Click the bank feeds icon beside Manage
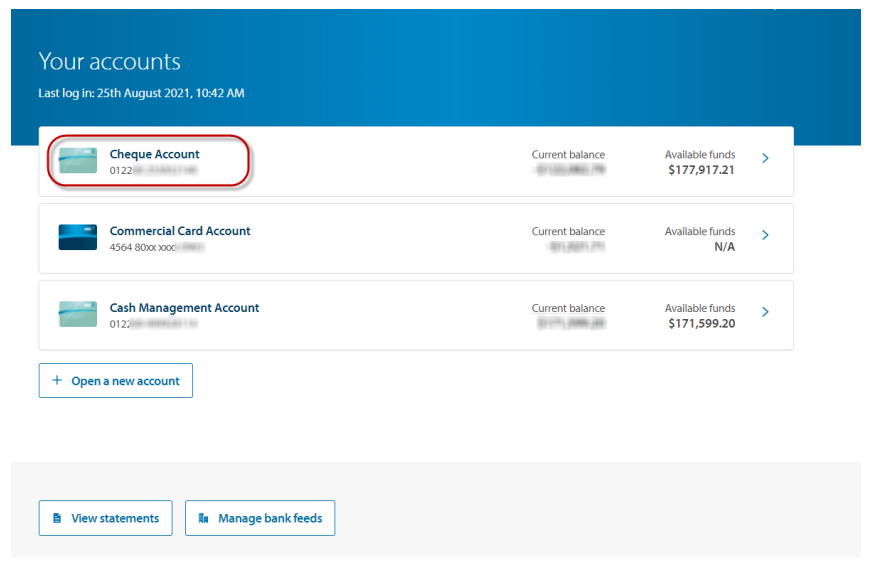Image resolution: width=873 pixels, height=562 pixels. tap(204, 518)
